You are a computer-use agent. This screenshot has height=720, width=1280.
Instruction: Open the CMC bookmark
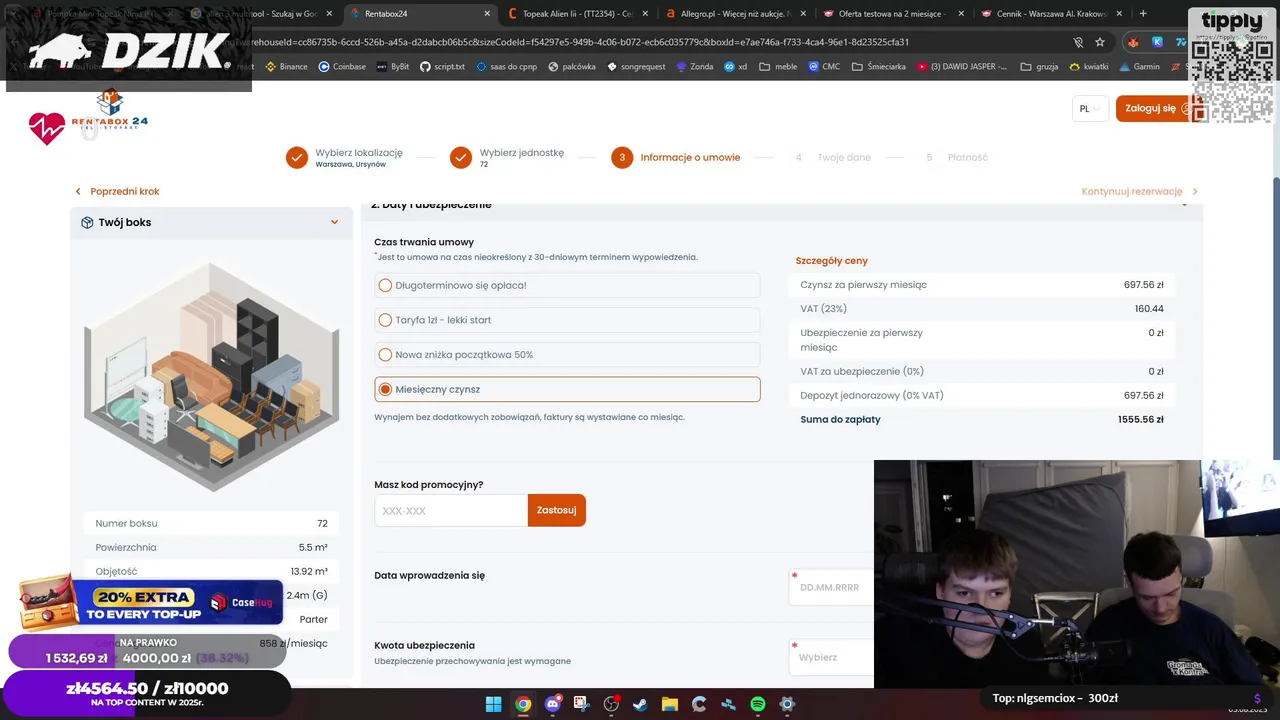click(824, 67)
